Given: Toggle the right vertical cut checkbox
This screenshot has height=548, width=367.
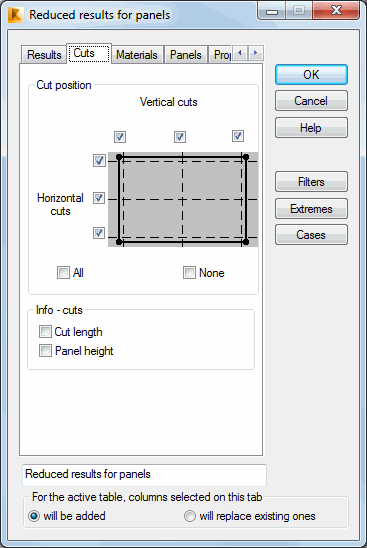Looking at the screenshot, I should (238, 136).
